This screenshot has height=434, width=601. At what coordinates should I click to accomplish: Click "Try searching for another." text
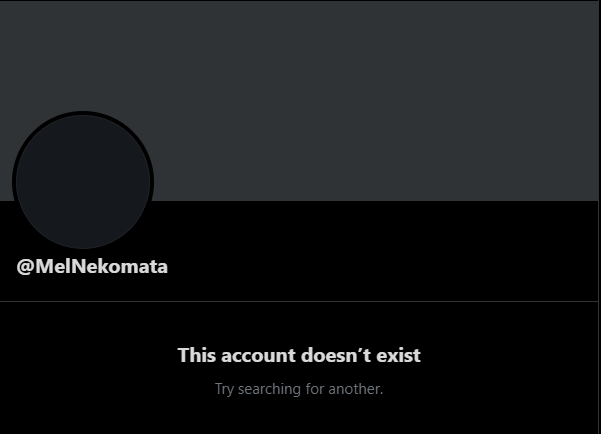click(299, 389)
